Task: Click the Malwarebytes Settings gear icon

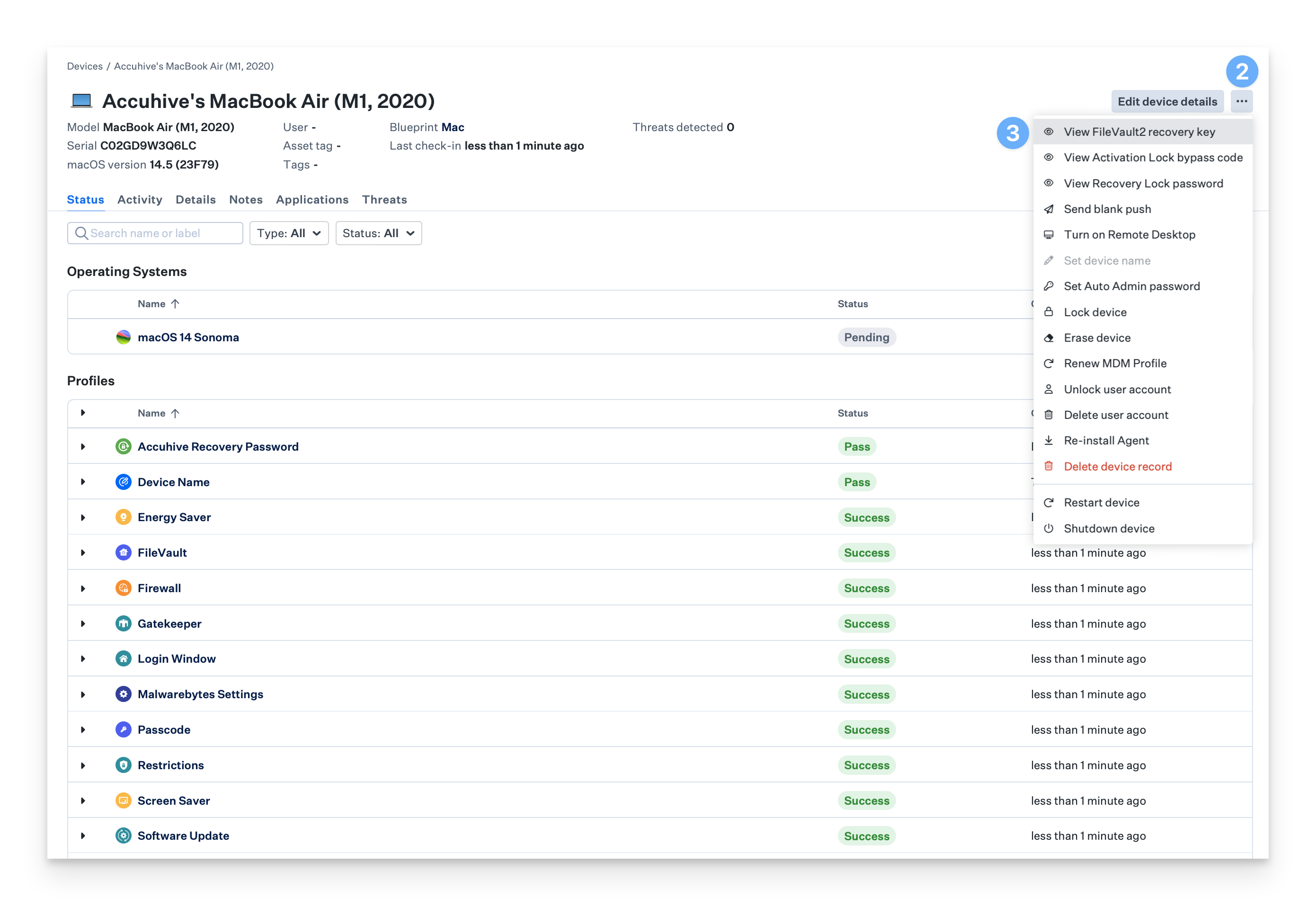Action: pyautogui.click(x=123, y=694)
